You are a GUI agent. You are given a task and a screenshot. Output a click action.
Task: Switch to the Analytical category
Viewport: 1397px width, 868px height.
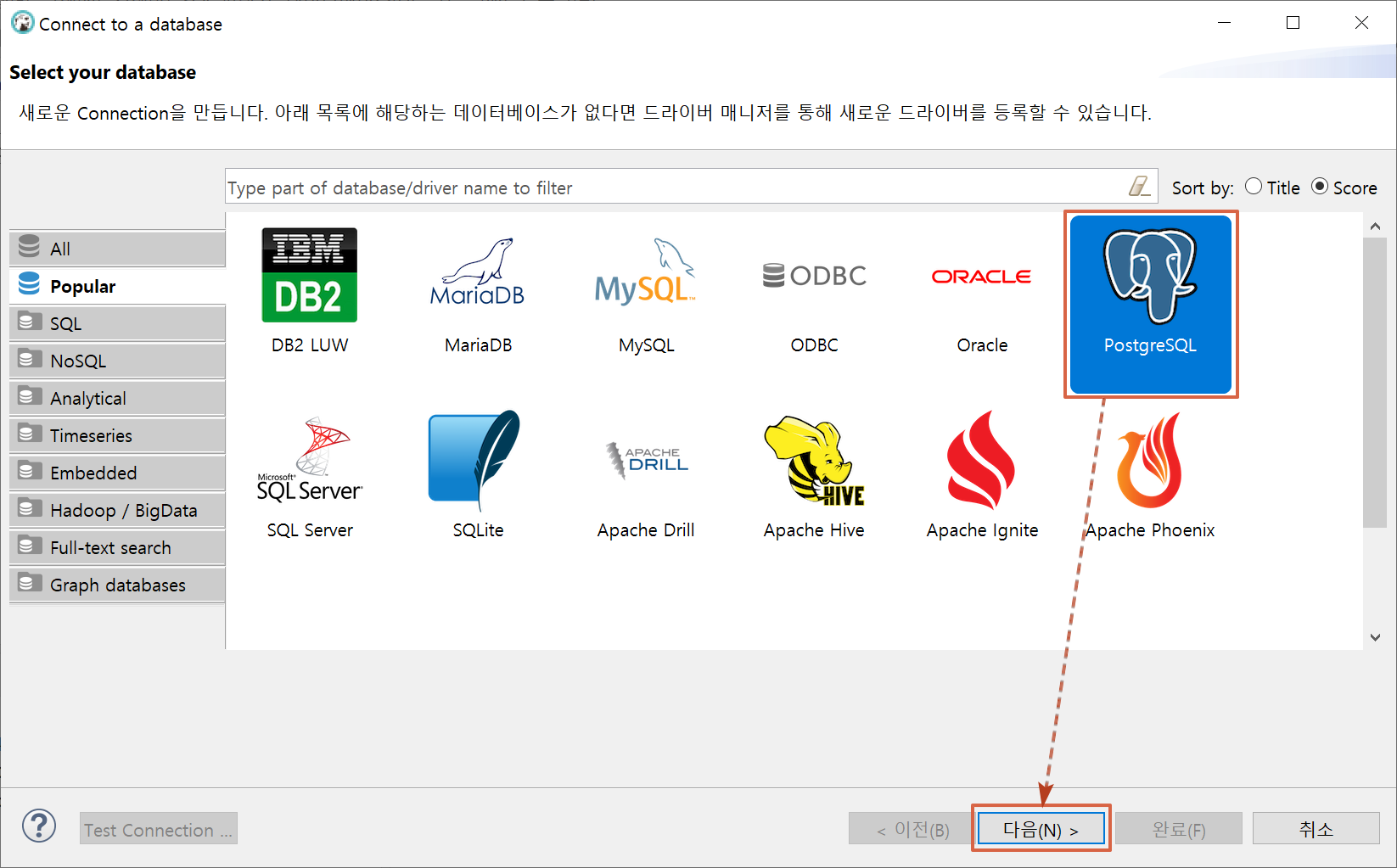[117, 398]
